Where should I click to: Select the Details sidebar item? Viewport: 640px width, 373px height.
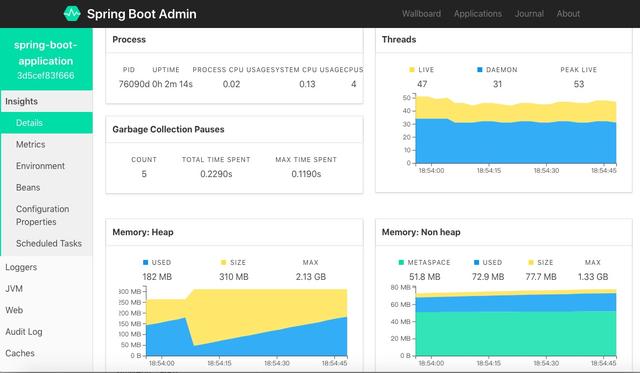pos(47,123)
